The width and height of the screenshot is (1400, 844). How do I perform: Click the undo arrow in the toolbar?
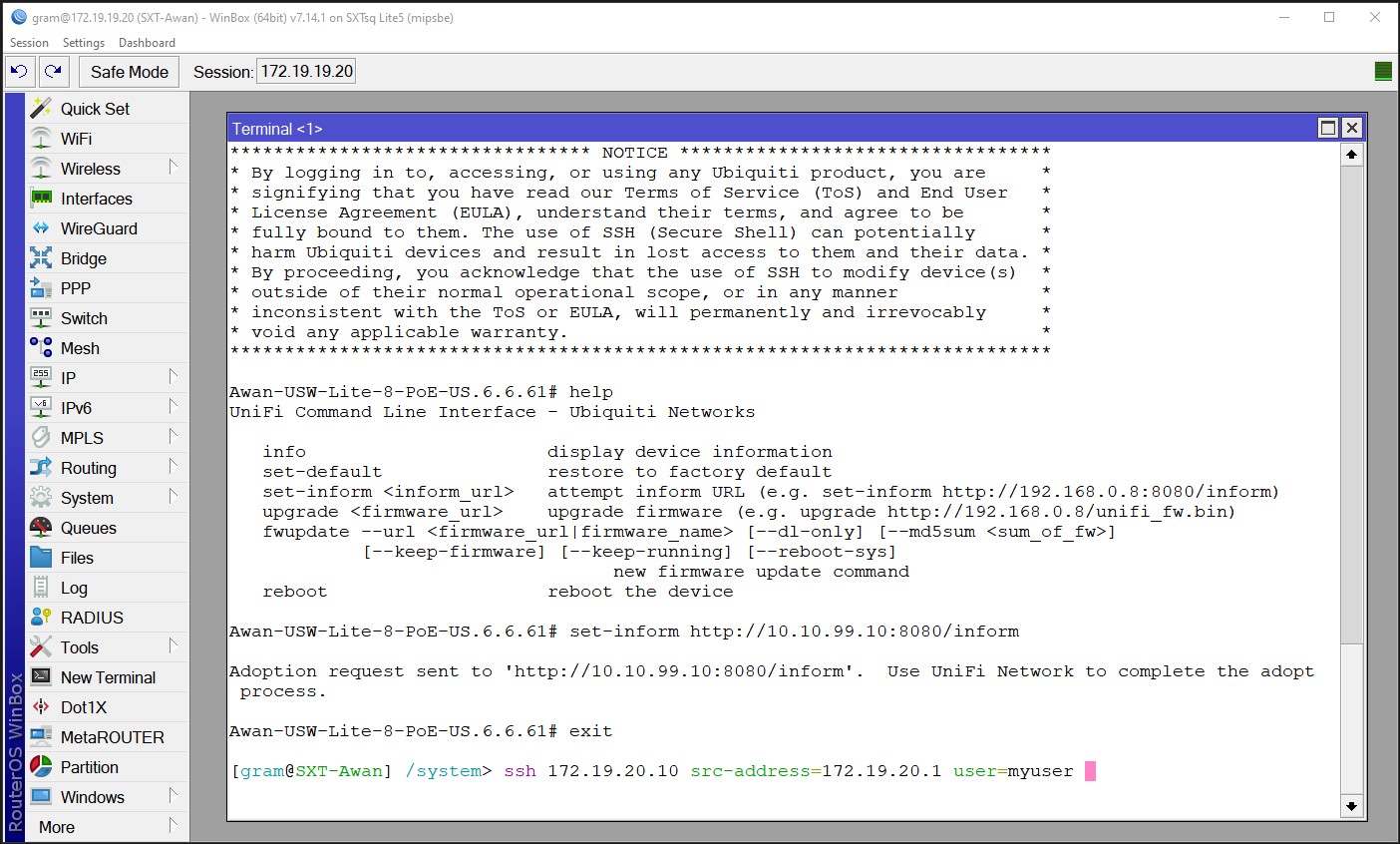tap(19, 71)
